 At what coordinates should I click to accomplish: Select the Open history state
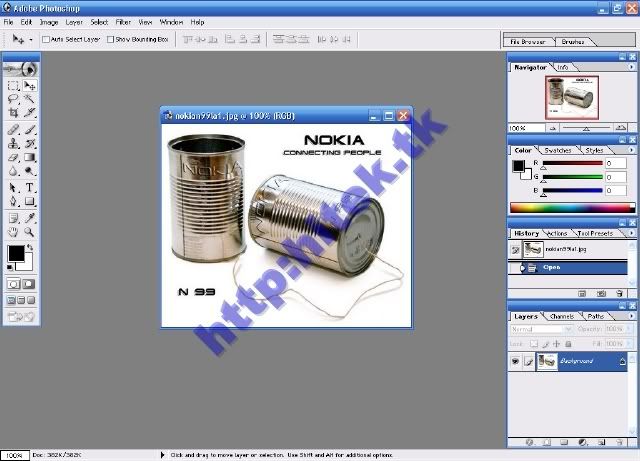click(x=568, y=267)
